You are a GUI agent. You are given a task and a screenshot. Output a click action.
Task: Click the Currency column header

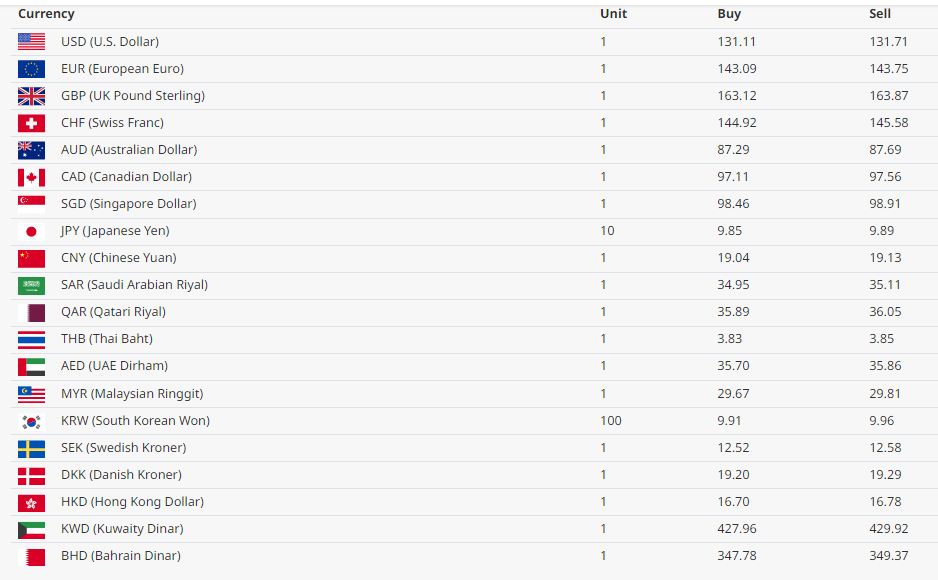[x=46, y=14]
